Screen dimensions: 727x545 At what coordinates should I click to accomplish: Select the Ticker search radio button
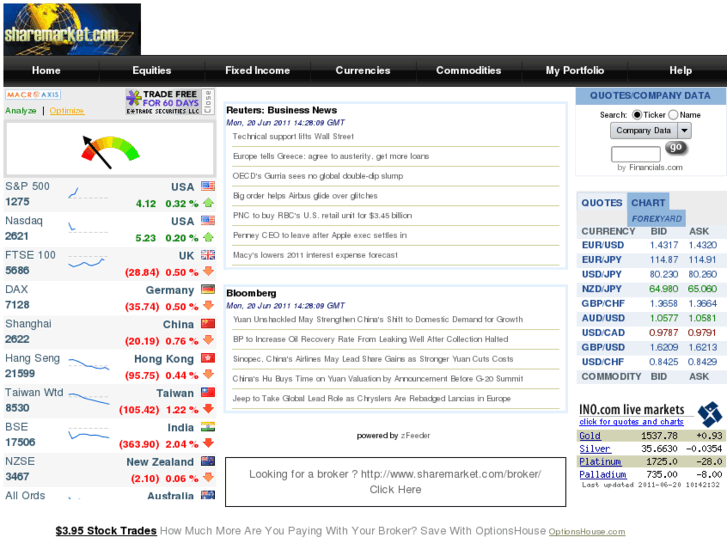[x=637, y=115]
